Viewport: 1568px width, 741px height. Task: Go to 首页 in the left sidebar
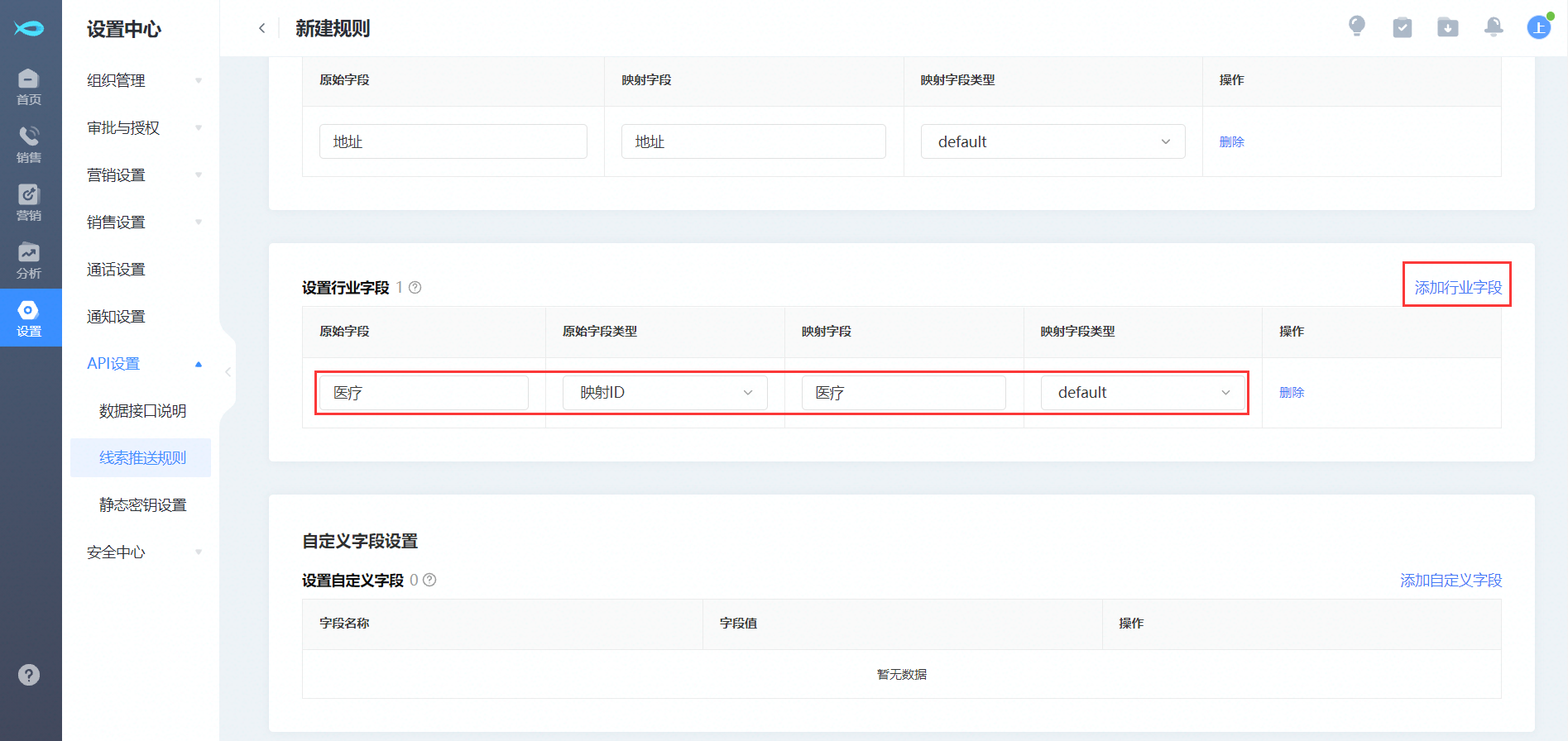[29, 86]
